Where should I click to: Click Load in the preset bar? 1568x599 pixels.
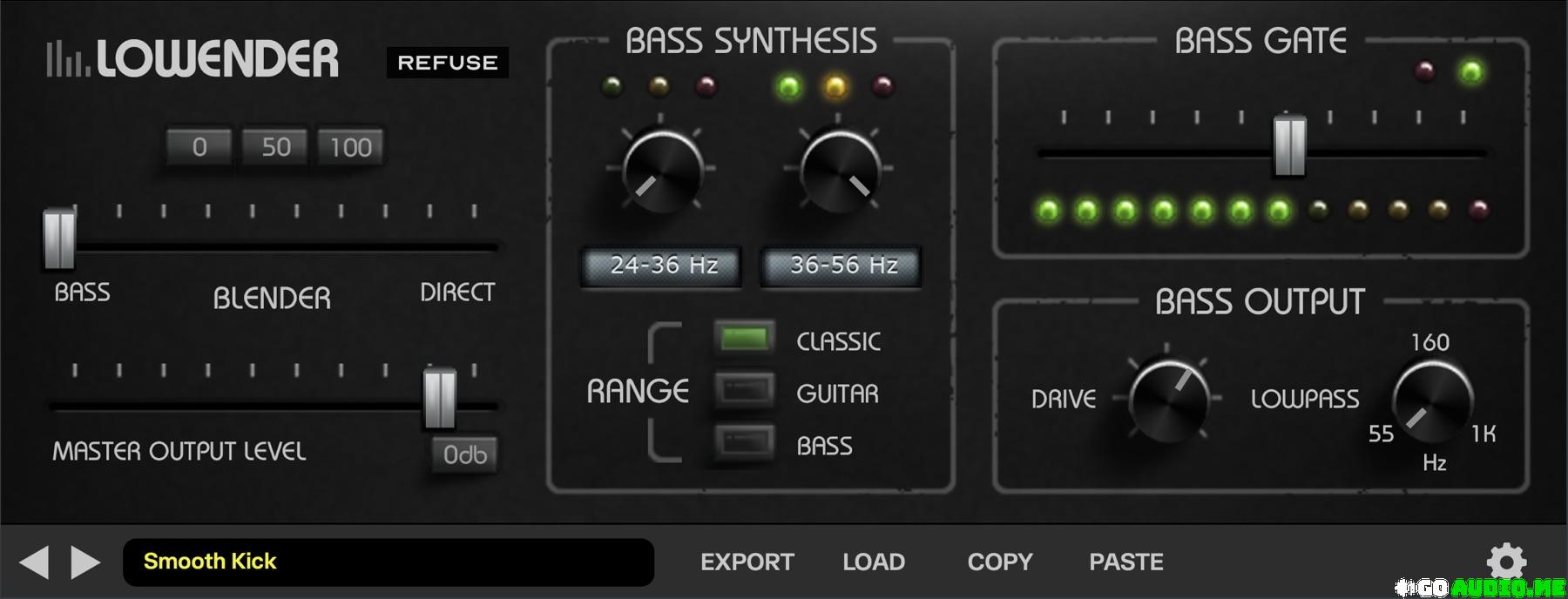(873, 562)
